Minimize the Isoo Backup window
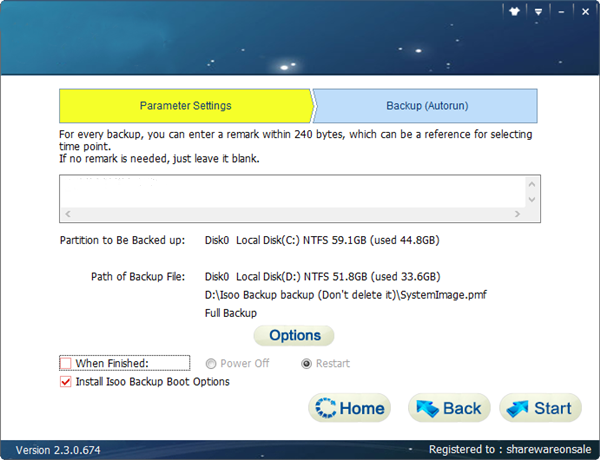This screenshot has width=600, height=460. click(x=559, y=12)
